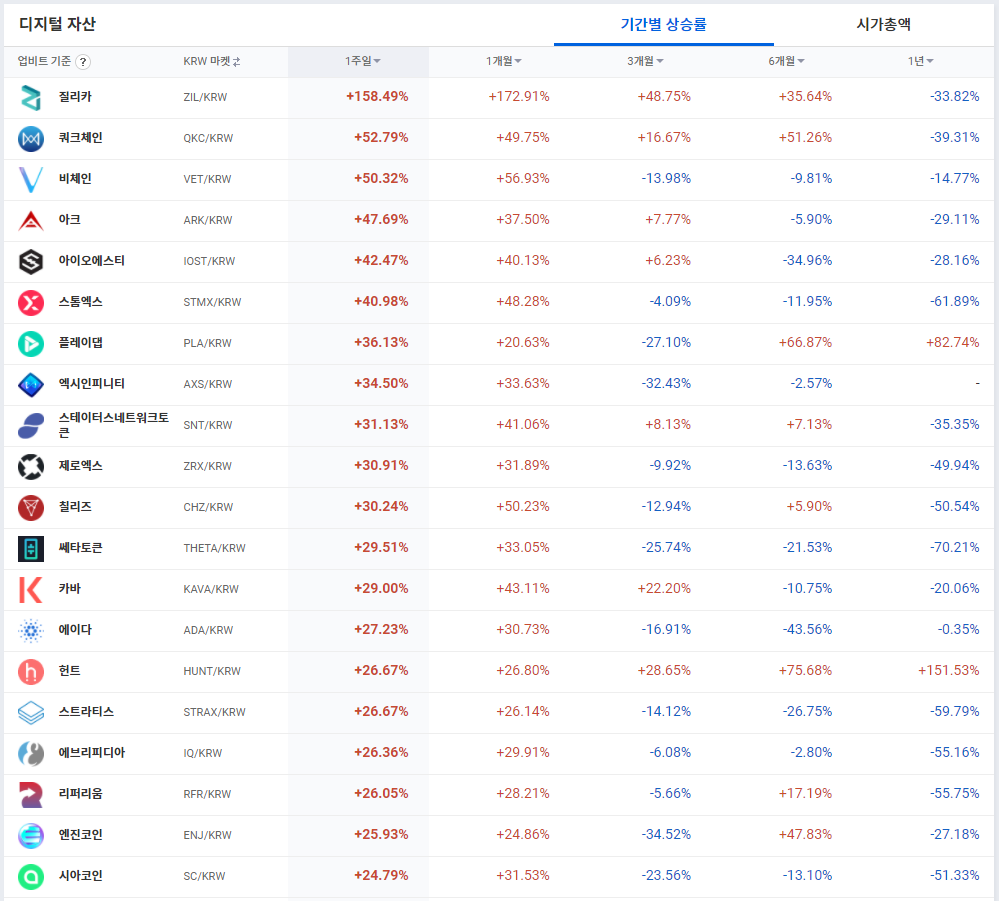
Task: Click the Refereum (RFR) coin logo
Action: pyautogui.click(x=31, y=795)
